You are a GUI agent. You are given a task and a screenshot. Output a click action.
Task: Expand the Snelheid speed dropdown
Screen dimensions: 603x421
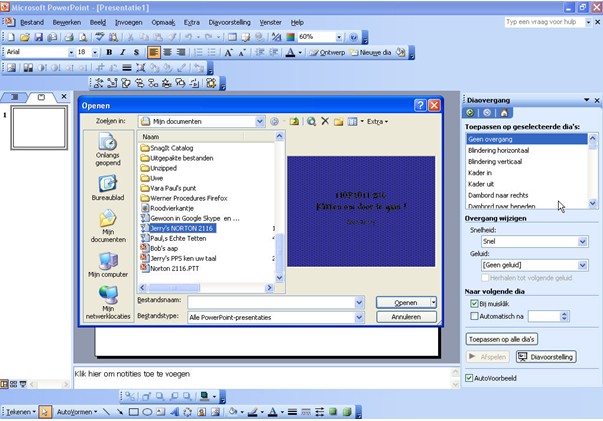[x=583, y=241]
